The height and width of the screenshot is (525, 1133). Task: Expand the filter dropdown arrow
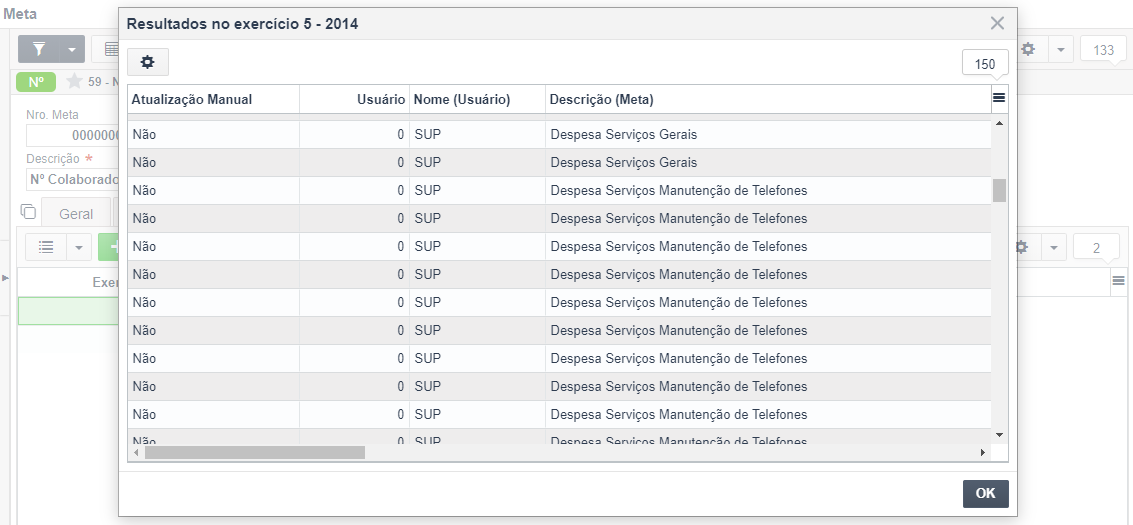coord(72,50)
